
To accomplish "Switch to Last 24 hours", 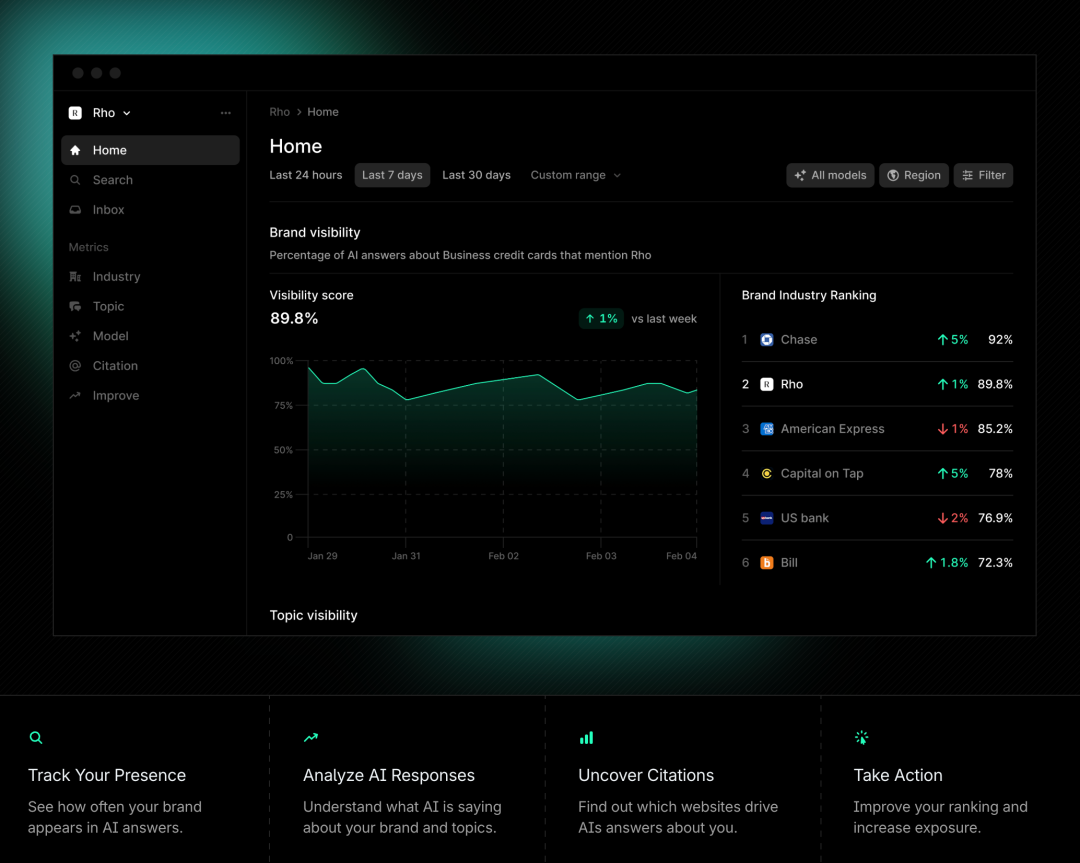I will coord(306,175).
